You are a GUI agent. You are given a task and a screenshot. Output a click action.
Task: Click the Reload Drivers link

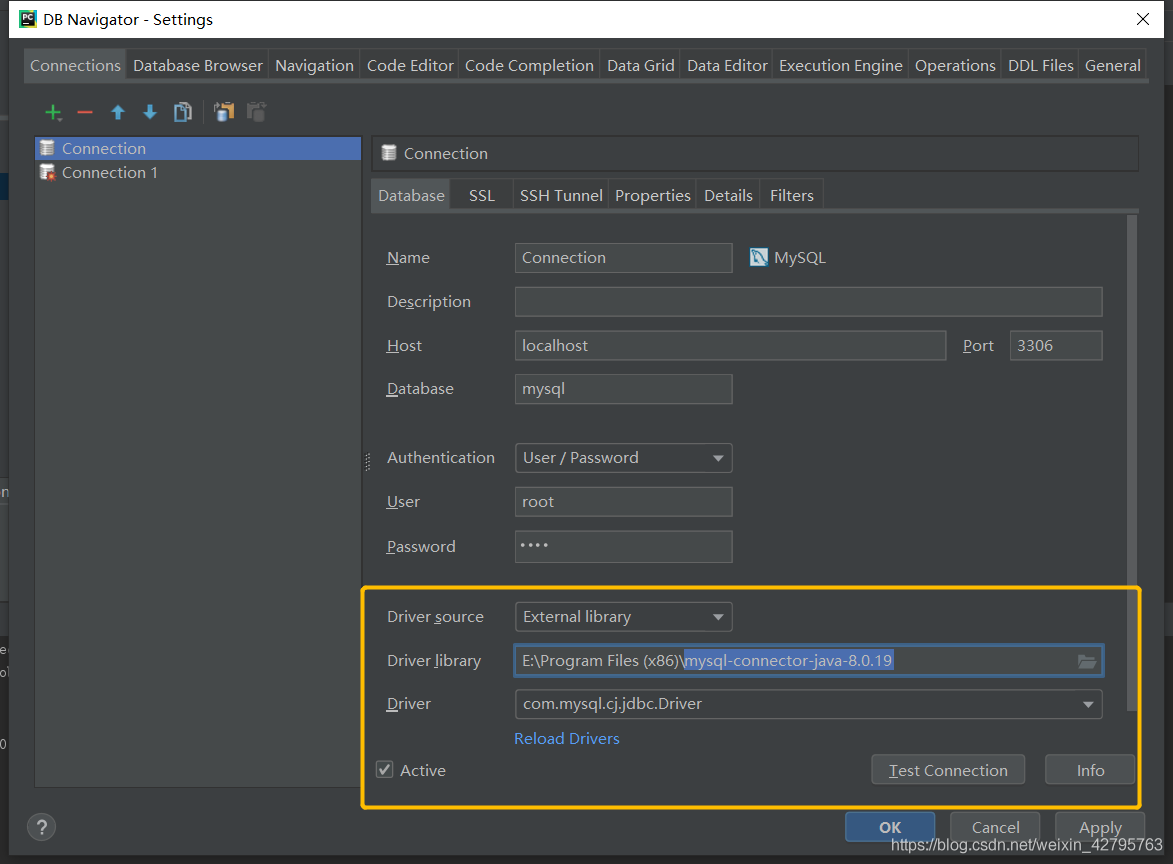coord(567,739)
